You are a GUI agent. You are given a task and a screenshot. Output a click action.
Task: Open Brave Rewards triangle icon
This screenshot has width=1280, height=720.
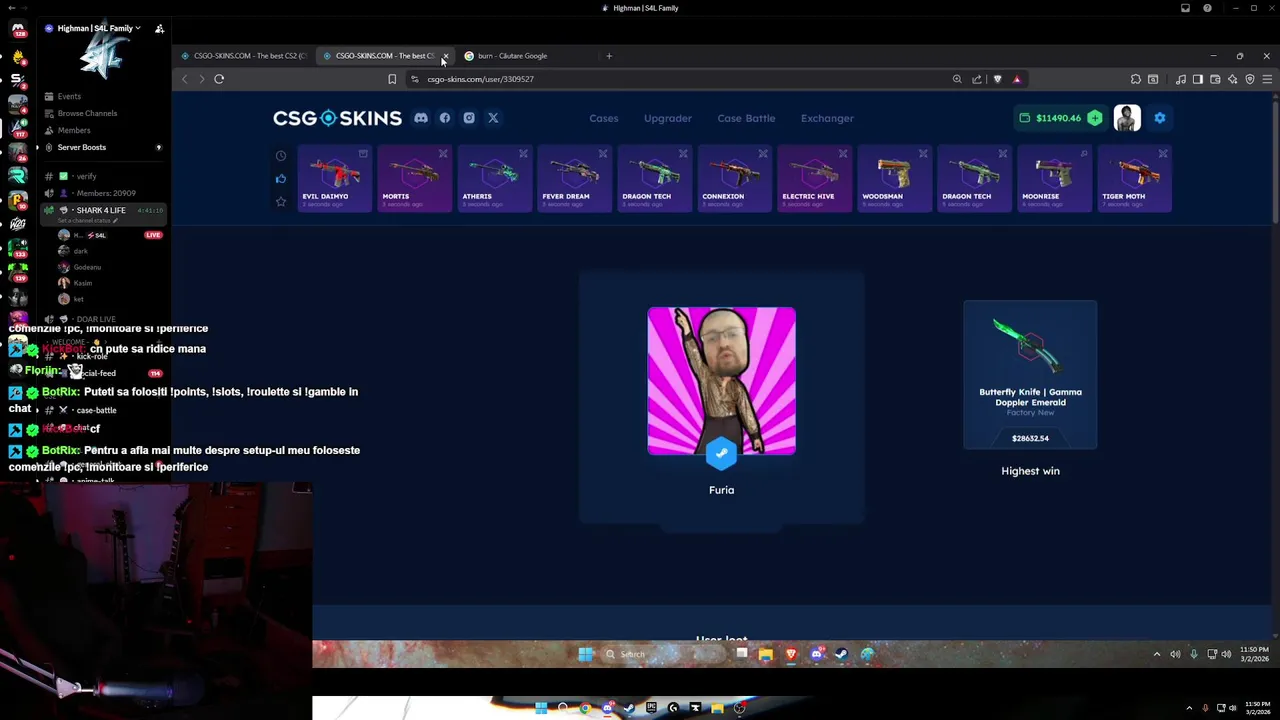click(x=1017, y=79)
